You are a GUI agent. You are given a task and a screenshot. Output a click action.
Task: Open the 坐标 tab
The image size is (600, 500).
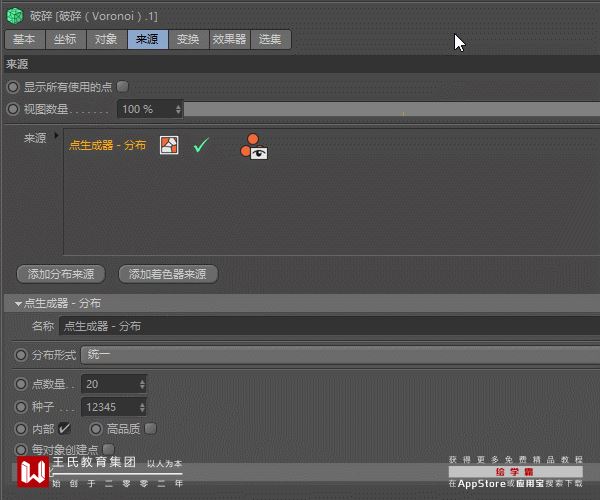(x=65, y=39)
